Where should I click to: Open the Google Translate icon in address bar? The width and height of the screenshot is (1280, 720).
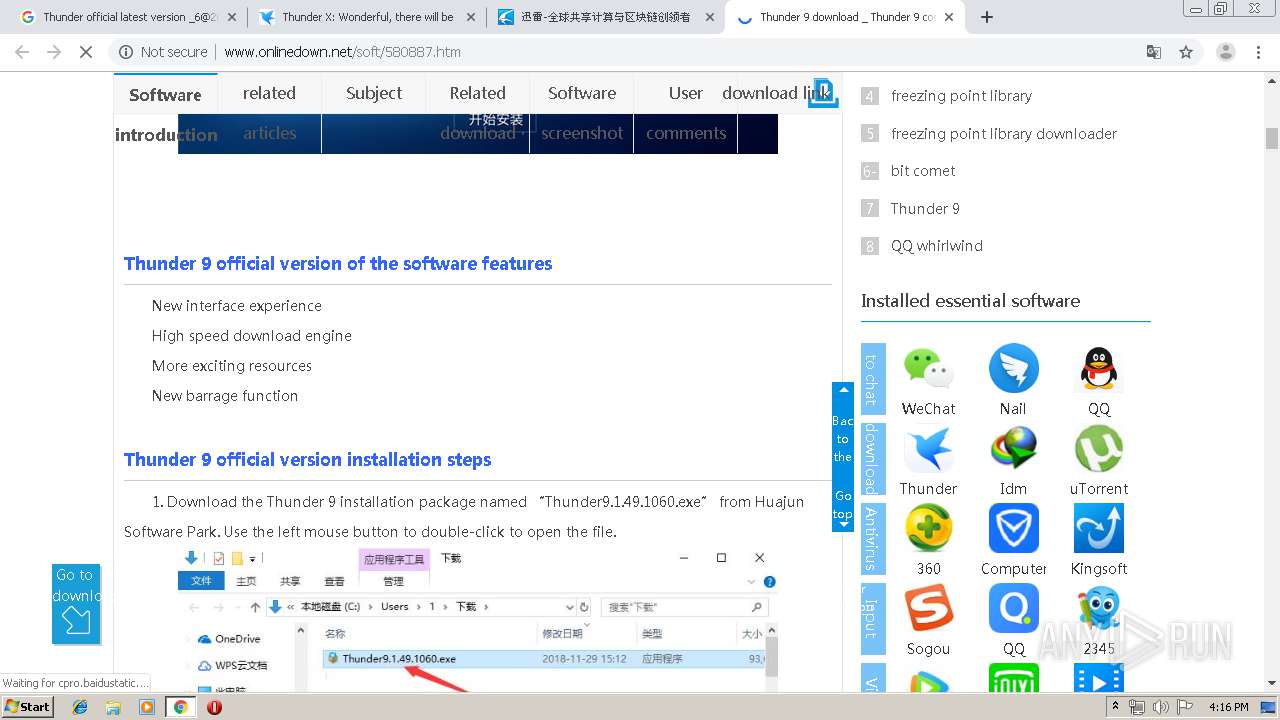1153,52
